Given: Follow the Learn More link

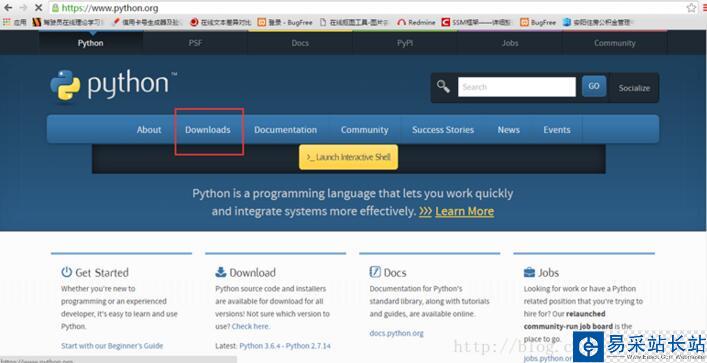Looking at the screenshot, I should pyautogui.click(x=464, y=211).
